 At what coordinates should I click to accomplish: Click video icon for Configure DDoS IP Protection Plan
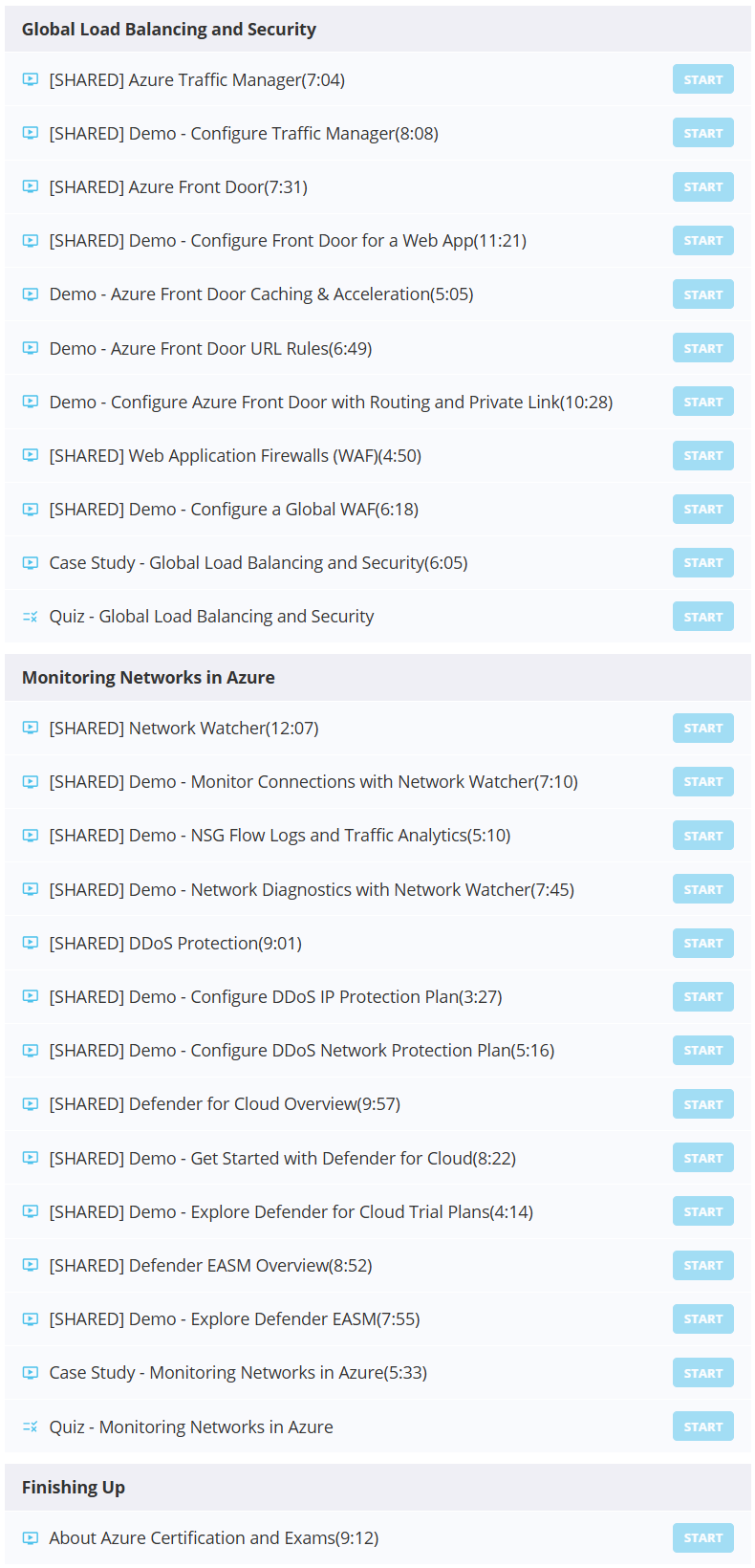(31, 996)
